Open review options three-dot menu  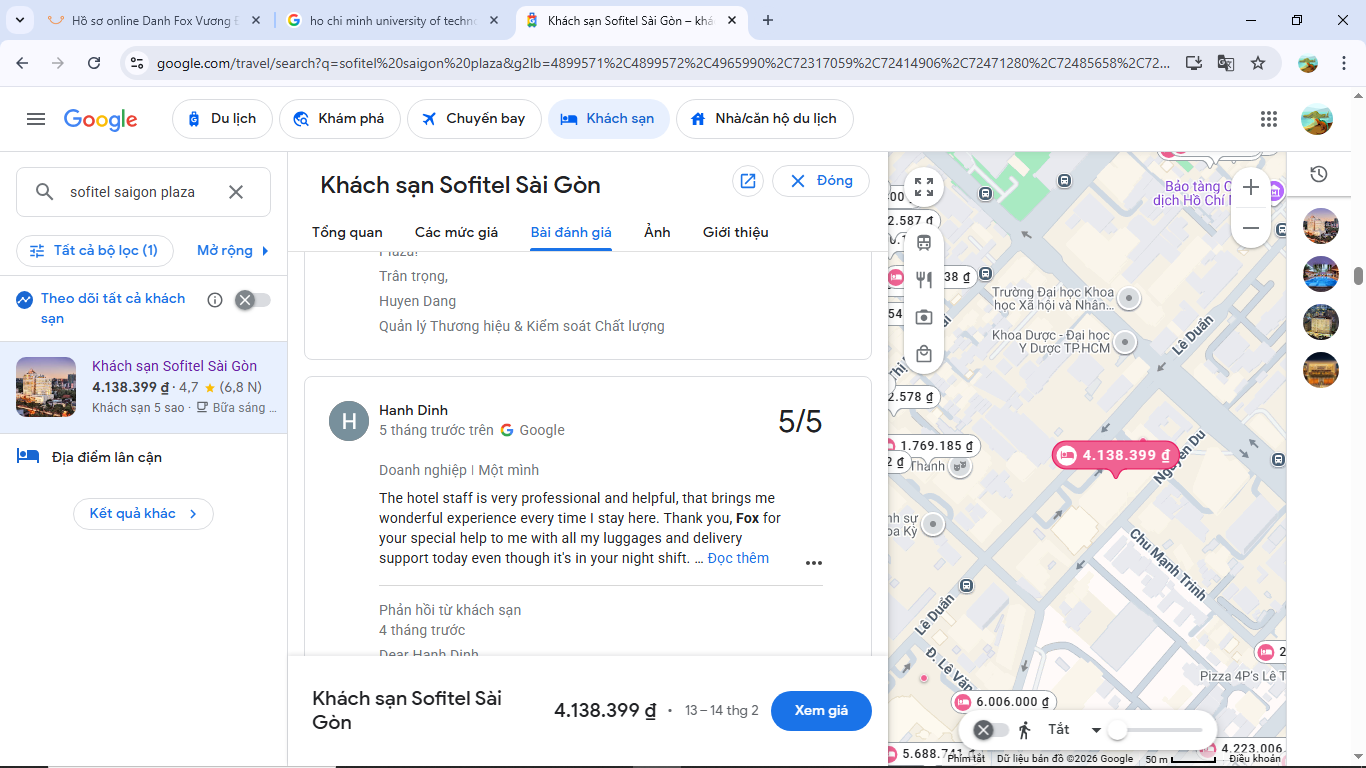814,563
